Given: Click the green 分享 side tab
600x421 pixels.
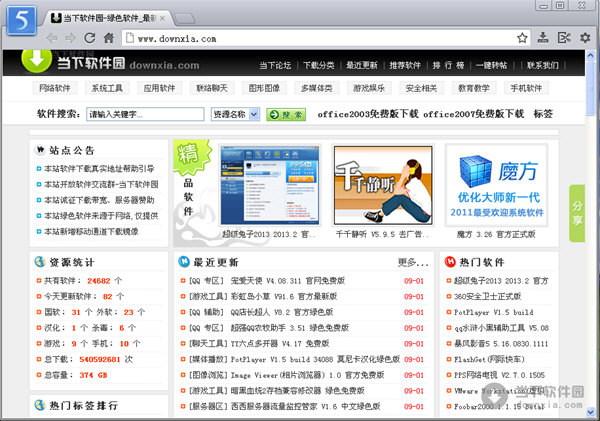Looking at the screenshot, I should tap(577, 213).
